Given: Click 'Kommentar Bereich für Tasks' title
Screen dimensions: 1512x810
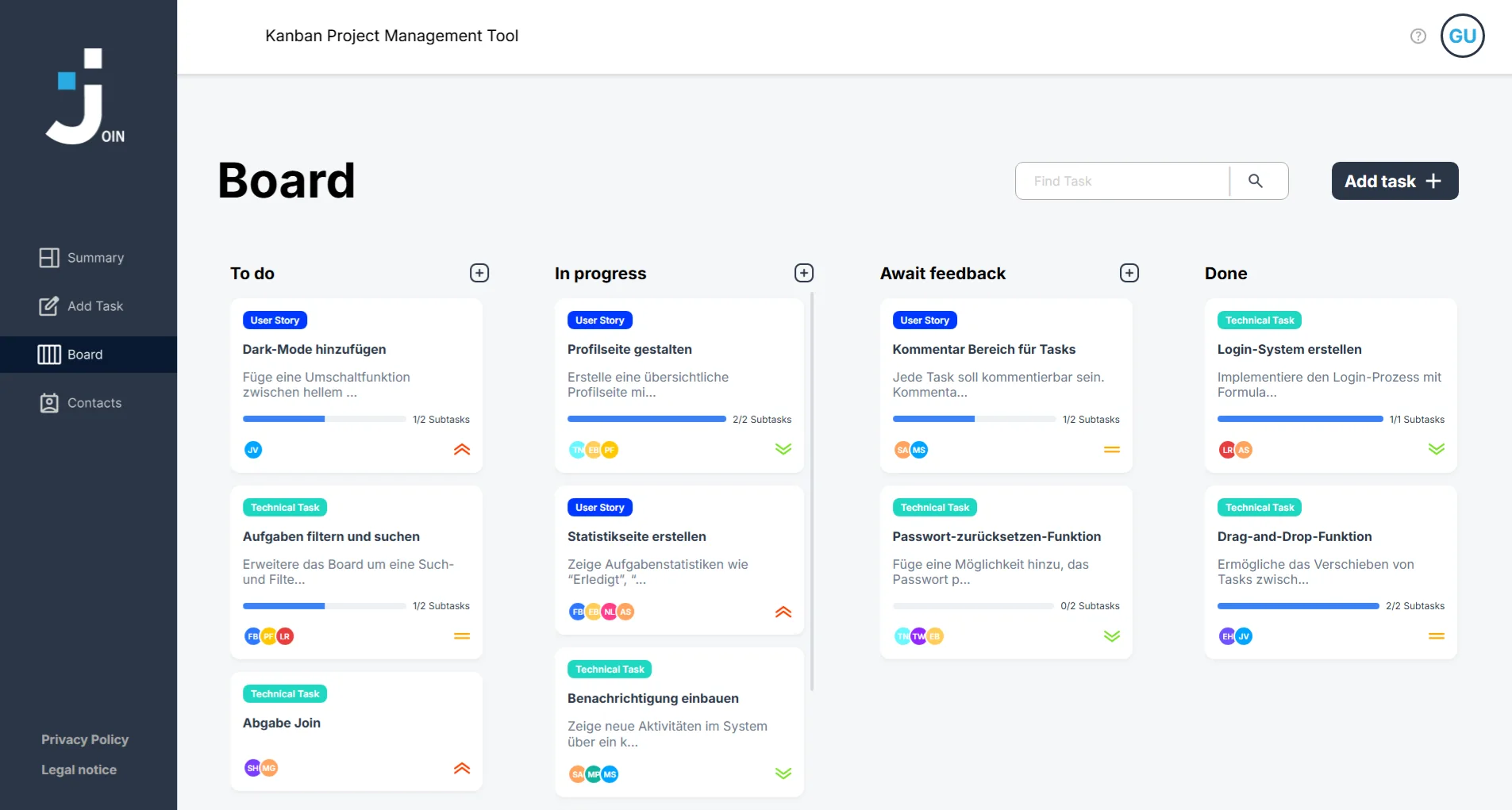Looking at the screenshot, I should (x=983, y=349).
